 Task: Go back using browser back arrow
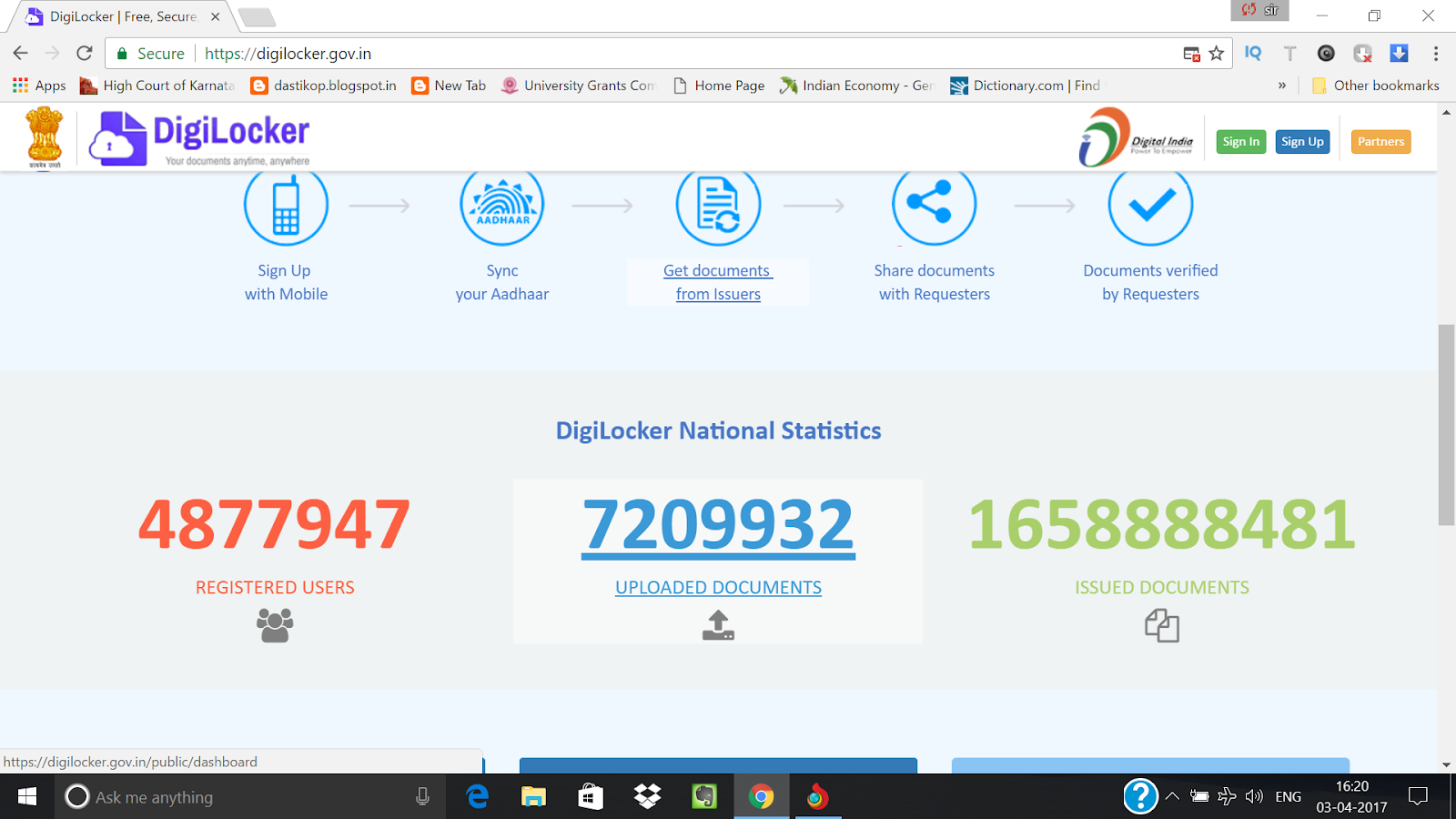pyautogui.click(x=20, y=54)
